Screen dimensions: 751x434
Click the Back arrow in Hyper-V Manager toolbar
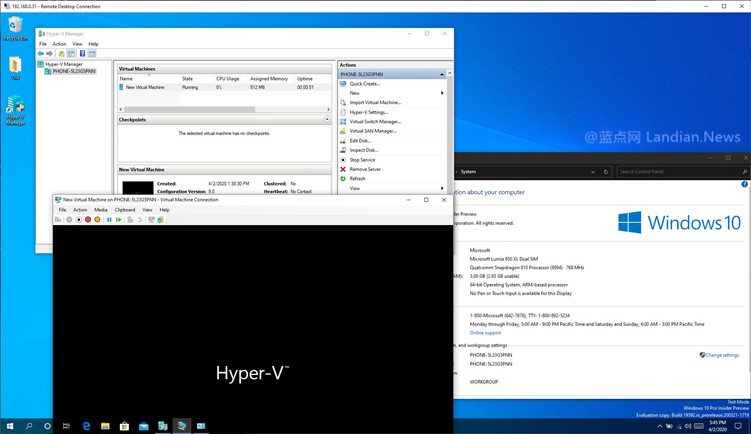click(41, 54)
